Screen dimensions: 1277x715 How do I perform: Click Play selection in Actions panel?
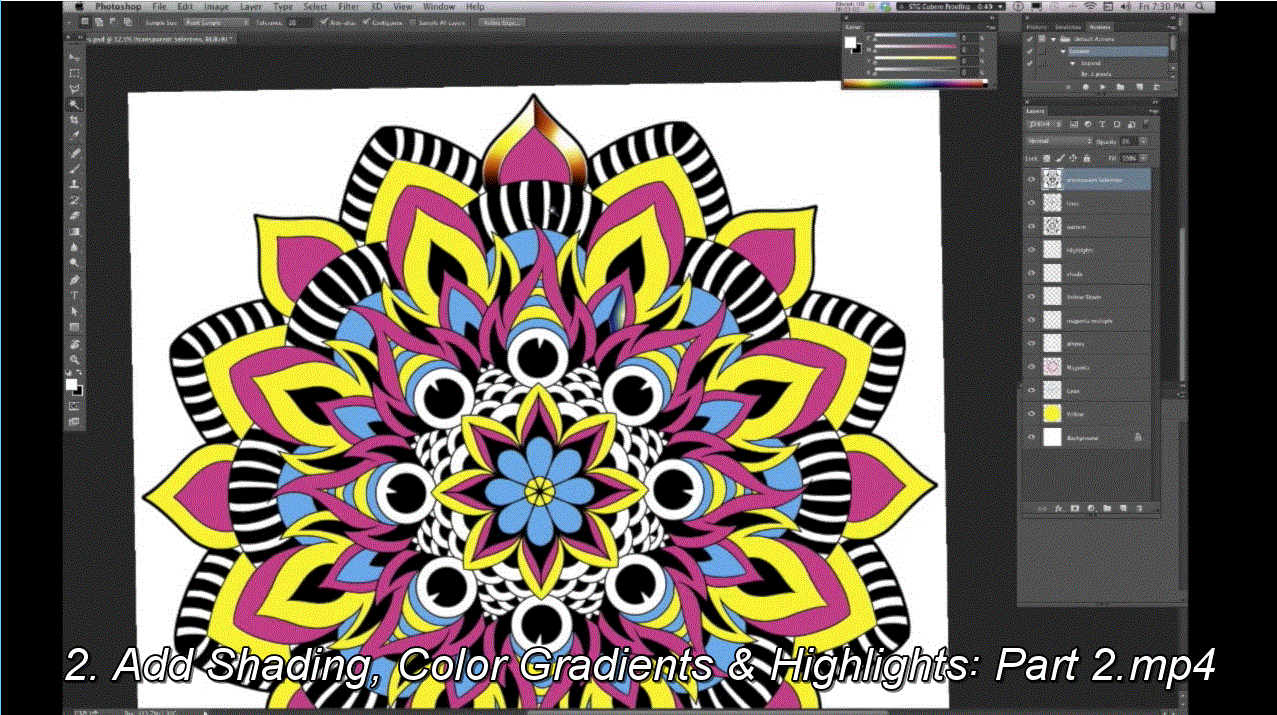coord(1101,87)
